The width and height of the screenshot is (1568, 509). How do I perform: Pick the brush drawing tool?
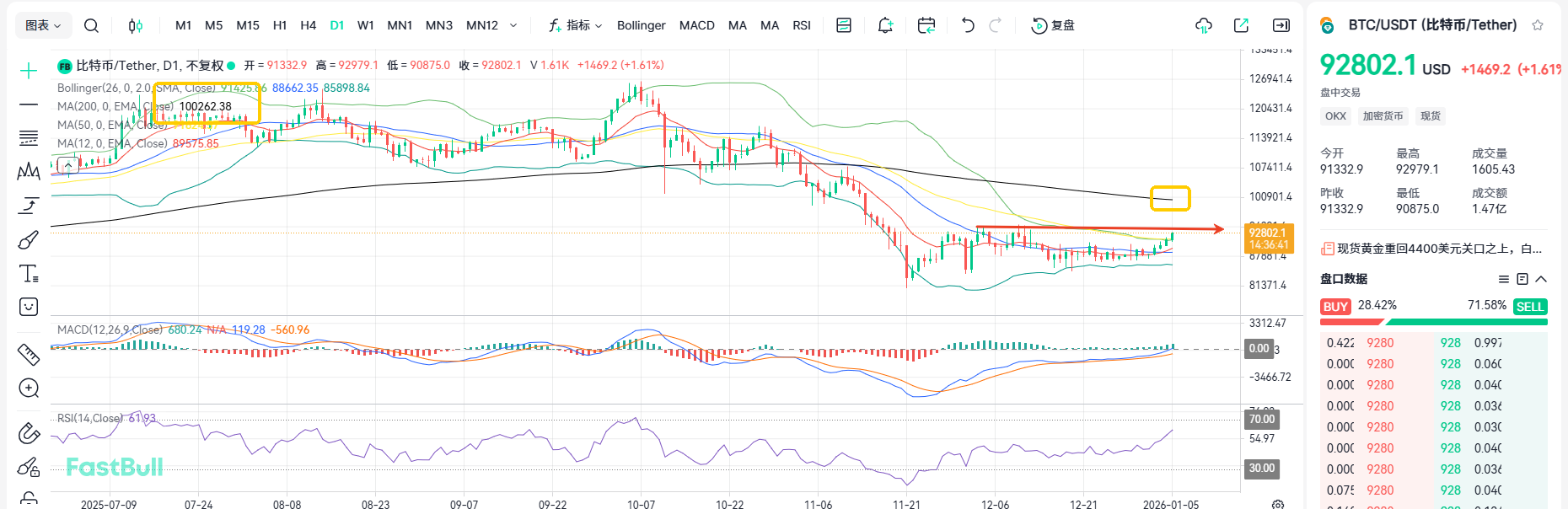click(29, 240)
